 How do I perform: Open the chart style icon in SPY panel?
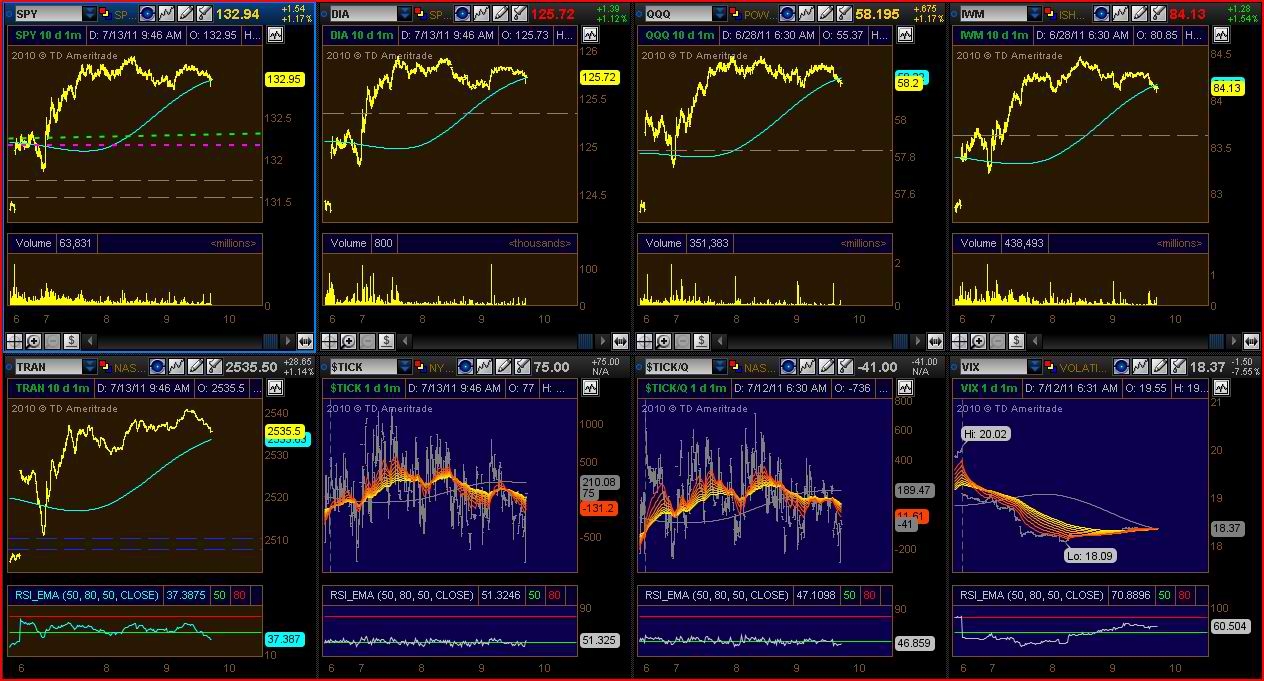[166, 14]
